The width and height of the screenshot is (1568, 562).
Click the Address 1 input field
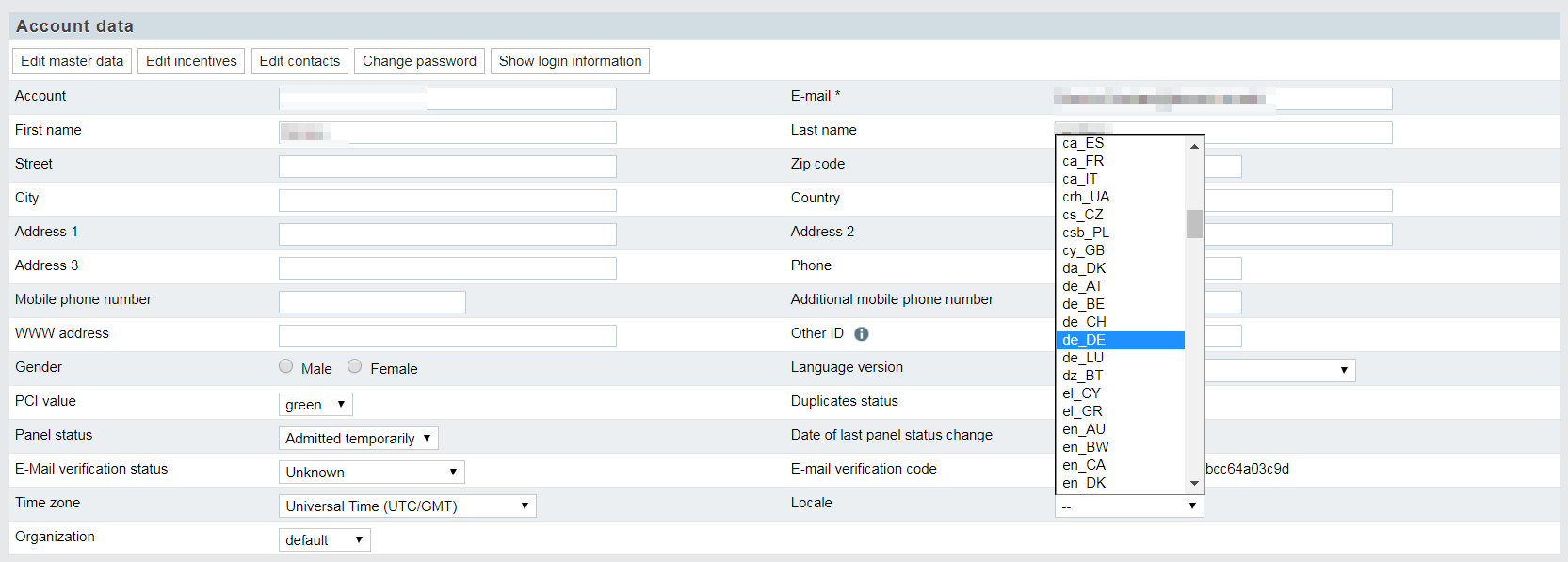coord(447,234)
